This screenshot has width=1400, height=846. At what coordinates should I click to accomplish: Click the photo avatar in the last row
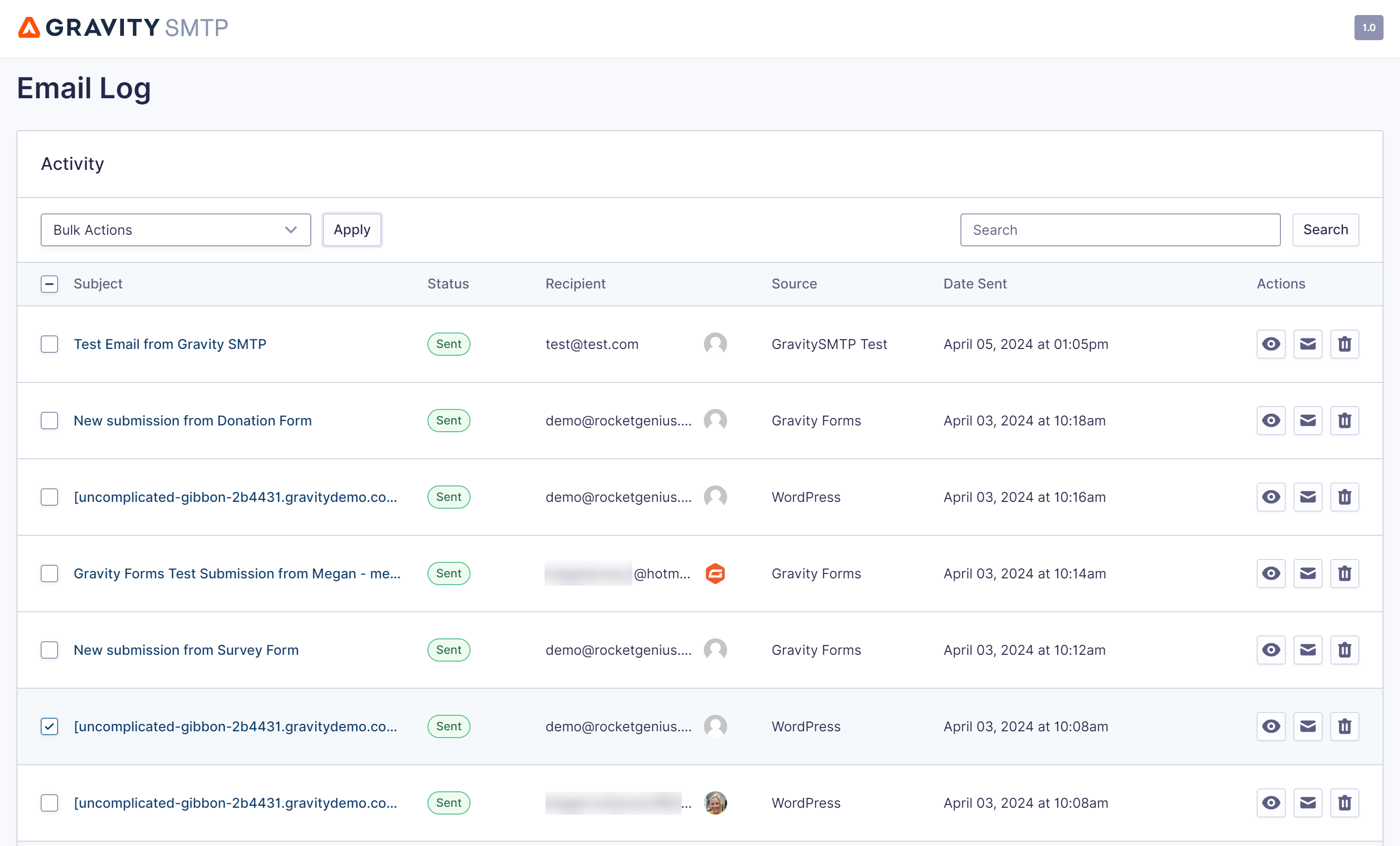click(715, 803)
